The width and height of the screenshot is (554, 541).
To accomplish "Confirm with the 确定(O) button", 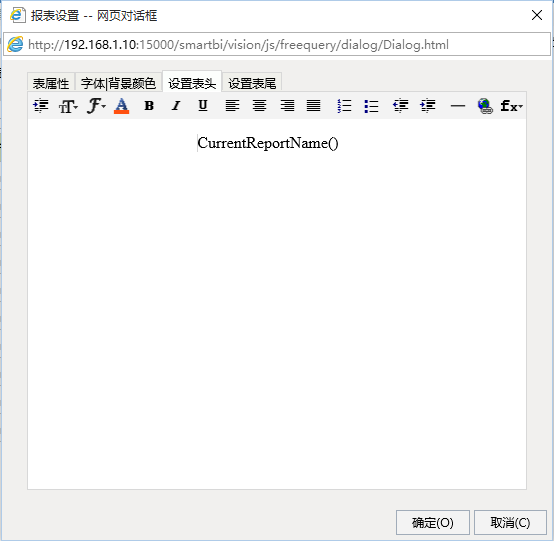I will pos(432,522).
